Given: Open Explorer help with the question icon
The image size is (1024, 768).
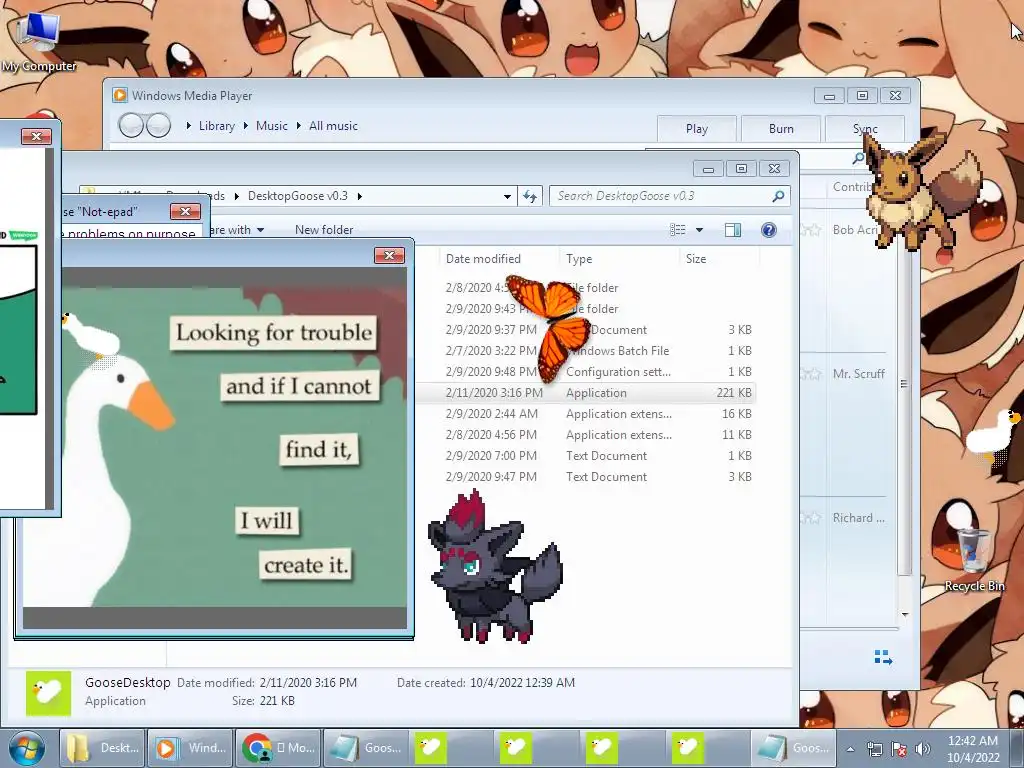Looking at the screenshot, I should pos(769,230).
